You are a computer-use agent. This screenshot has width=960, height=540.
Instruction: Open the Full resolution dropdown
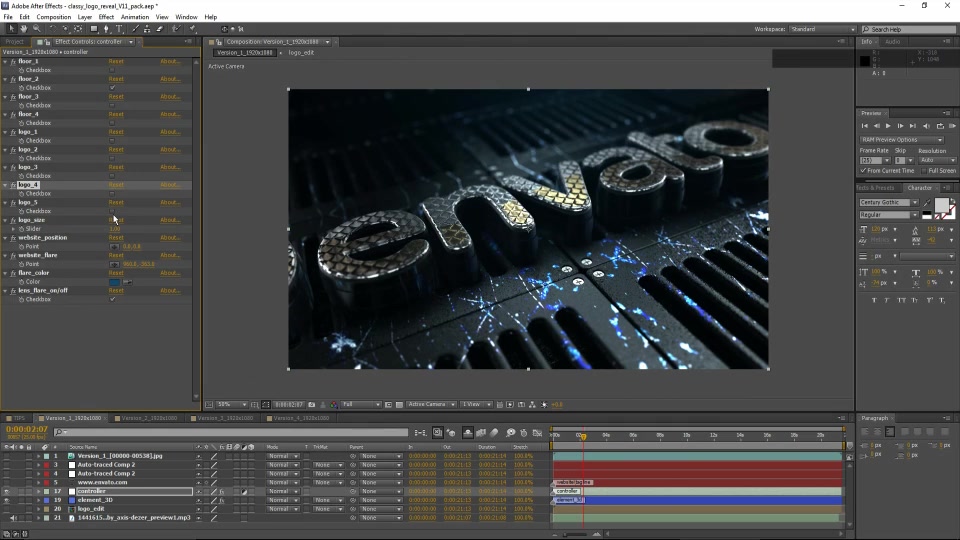(361, 405)
